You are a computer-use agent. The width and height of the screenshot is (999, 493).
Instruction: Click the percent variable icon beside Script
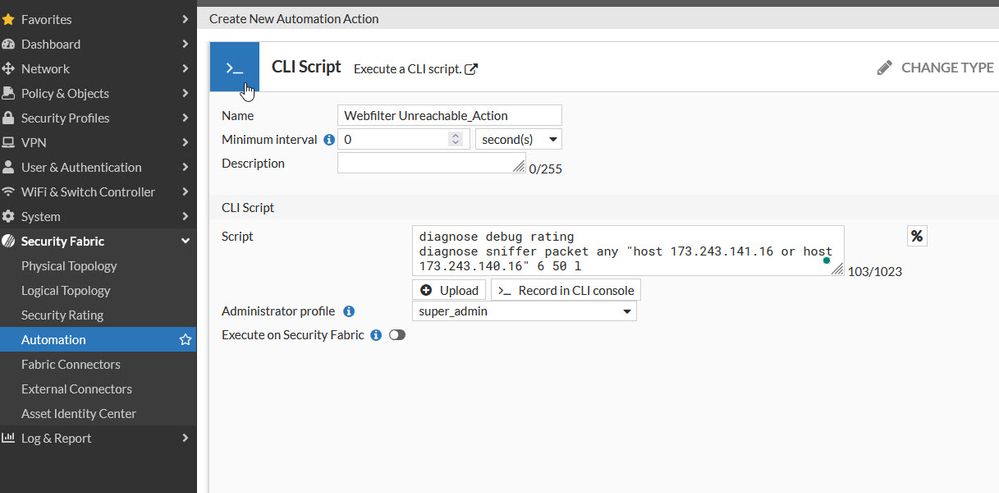917,236
